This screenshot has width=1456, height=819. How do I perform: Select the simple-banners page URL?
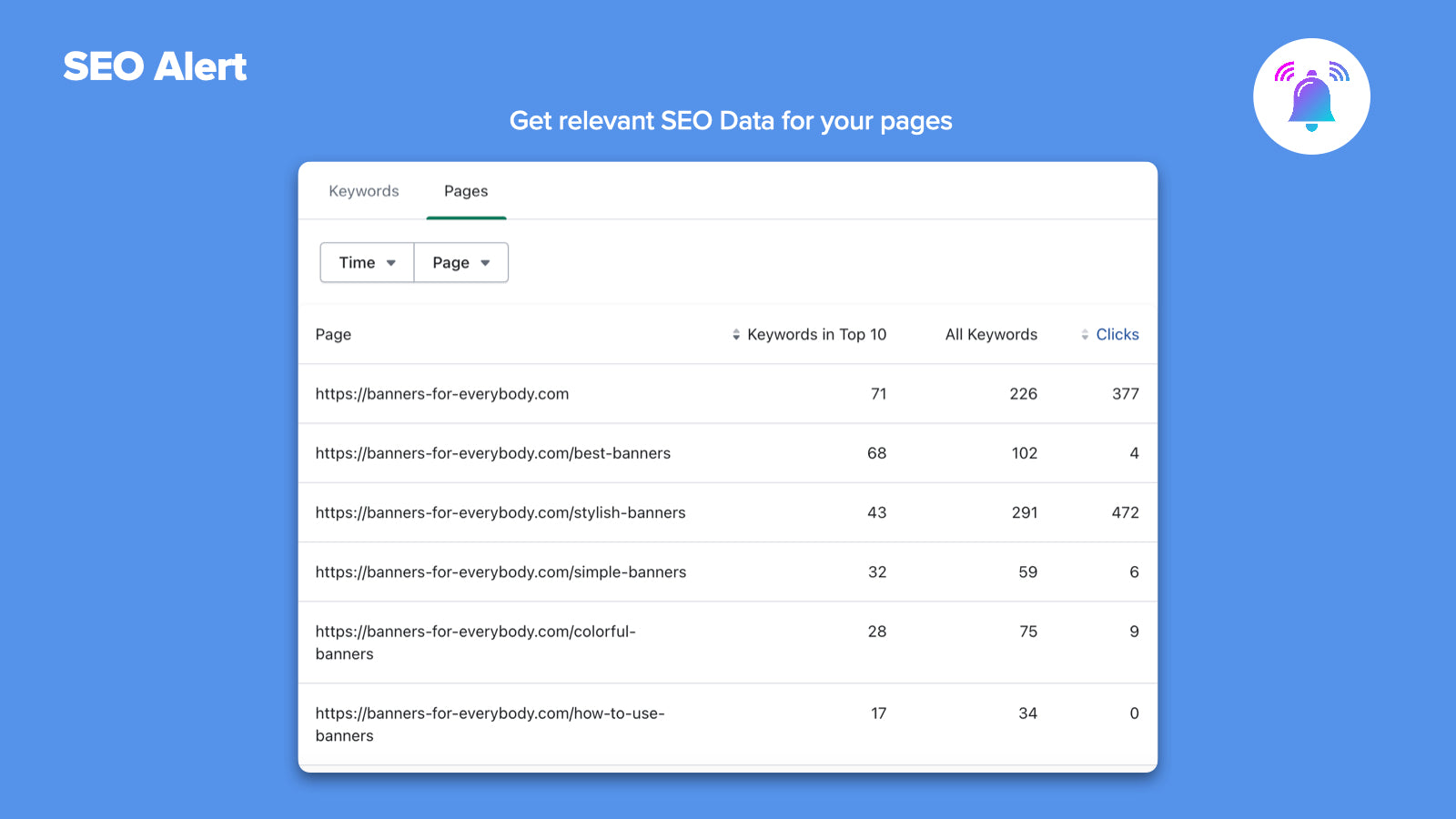coord(500,572)
